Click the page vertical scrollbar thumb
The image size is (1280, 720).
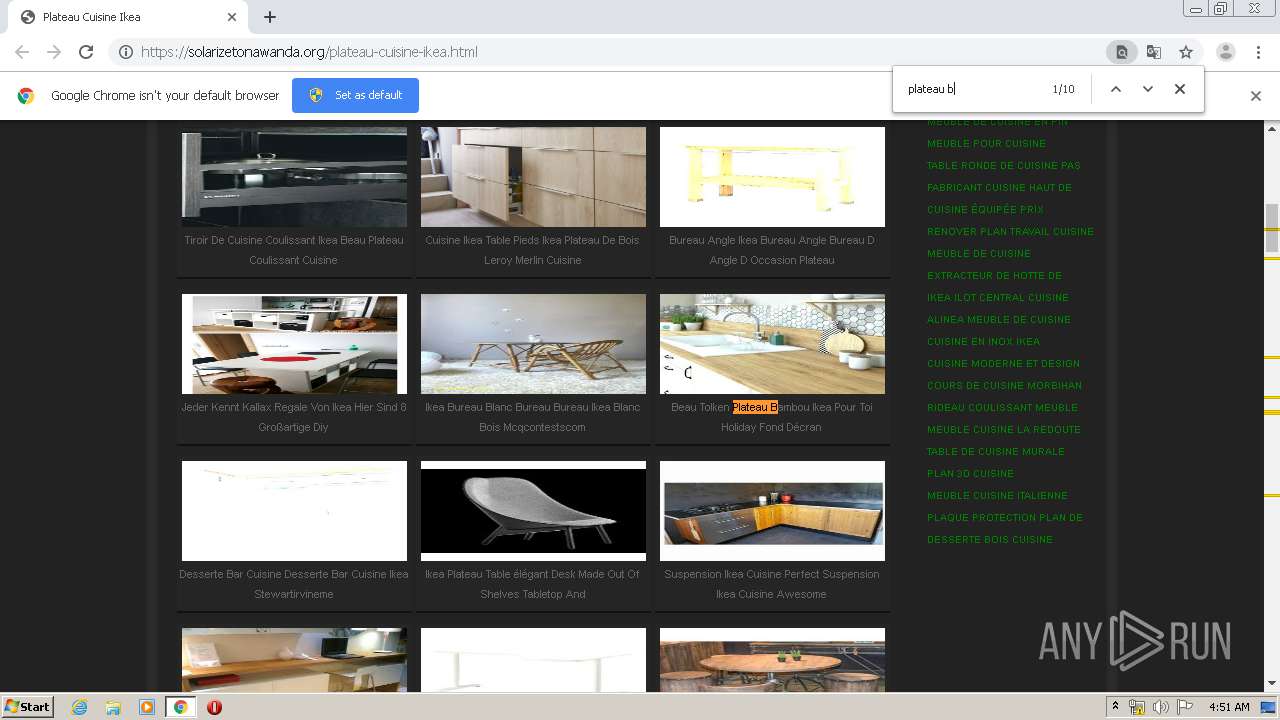tap(1272, 227)
